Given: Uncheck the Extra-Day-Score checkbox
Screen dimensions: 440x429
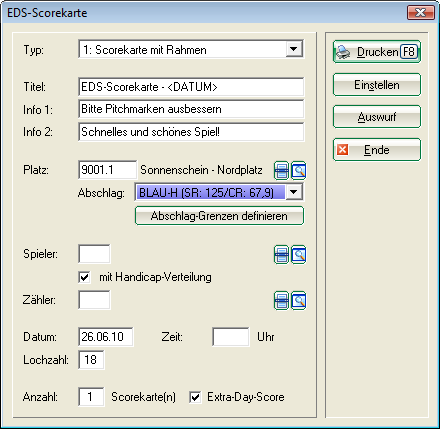Looking at the screenshot, I should pyautogui.click(x=195, y=397).
